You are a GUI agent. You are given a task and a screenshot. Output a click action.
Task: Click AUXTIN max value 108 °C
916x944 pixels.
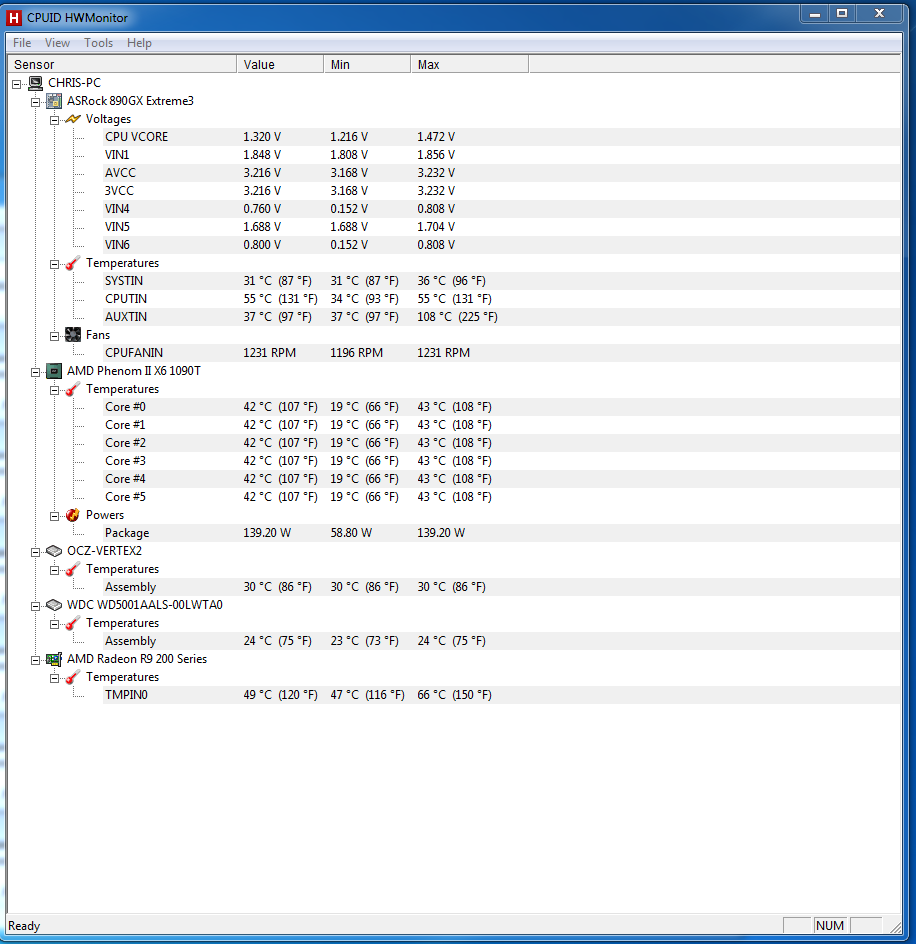click(457, 317)
